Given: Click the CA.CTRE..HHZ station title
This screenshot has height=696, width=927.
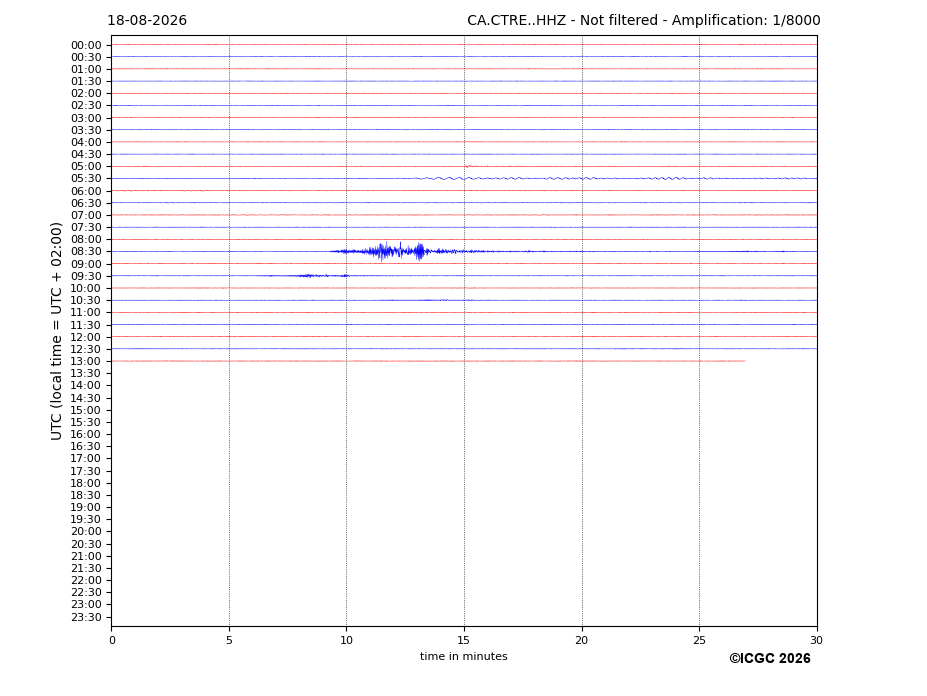Looking at the screenshot, I should pos(516,21).
